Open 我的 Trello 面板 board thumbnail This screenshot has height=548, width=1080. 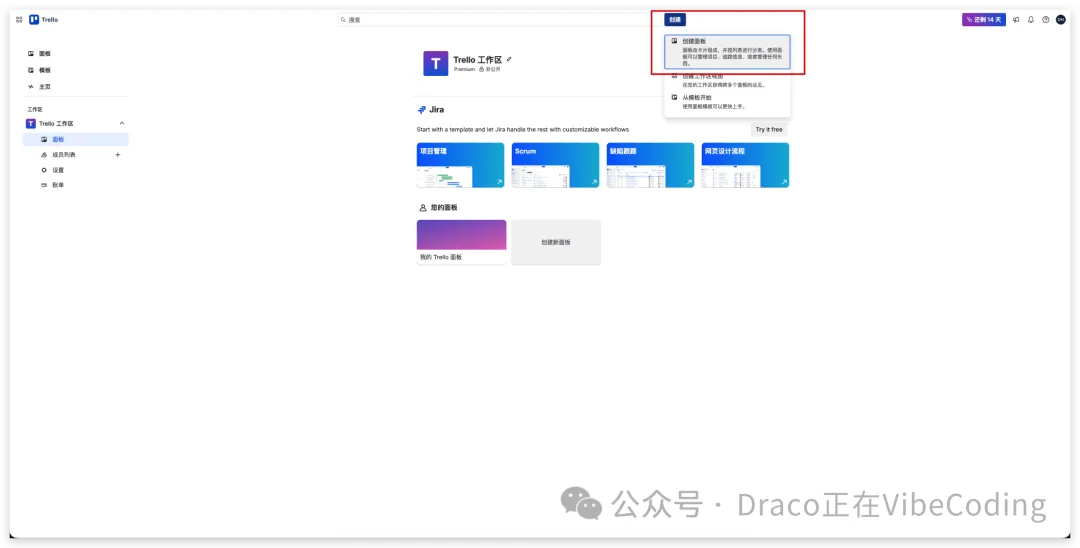(461, 242)
